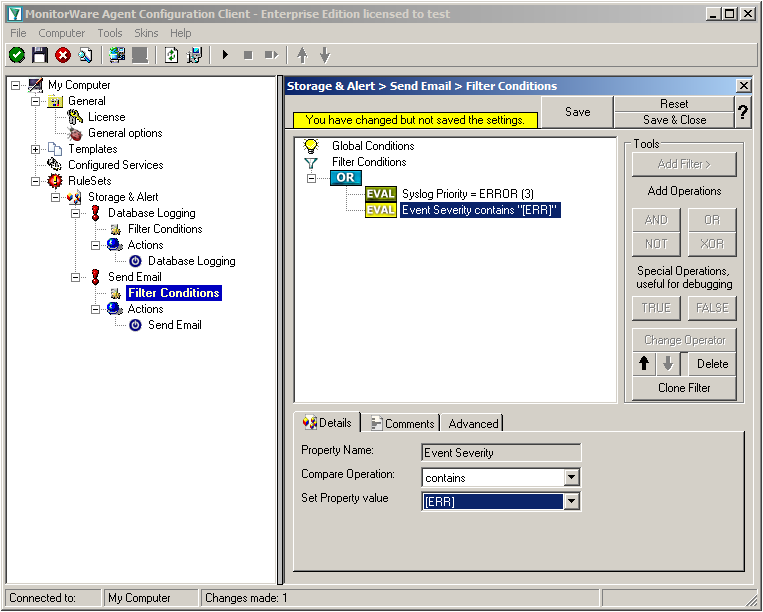Delete the selected filter
The height and width of the screenshot is (612, 763).
712,363
